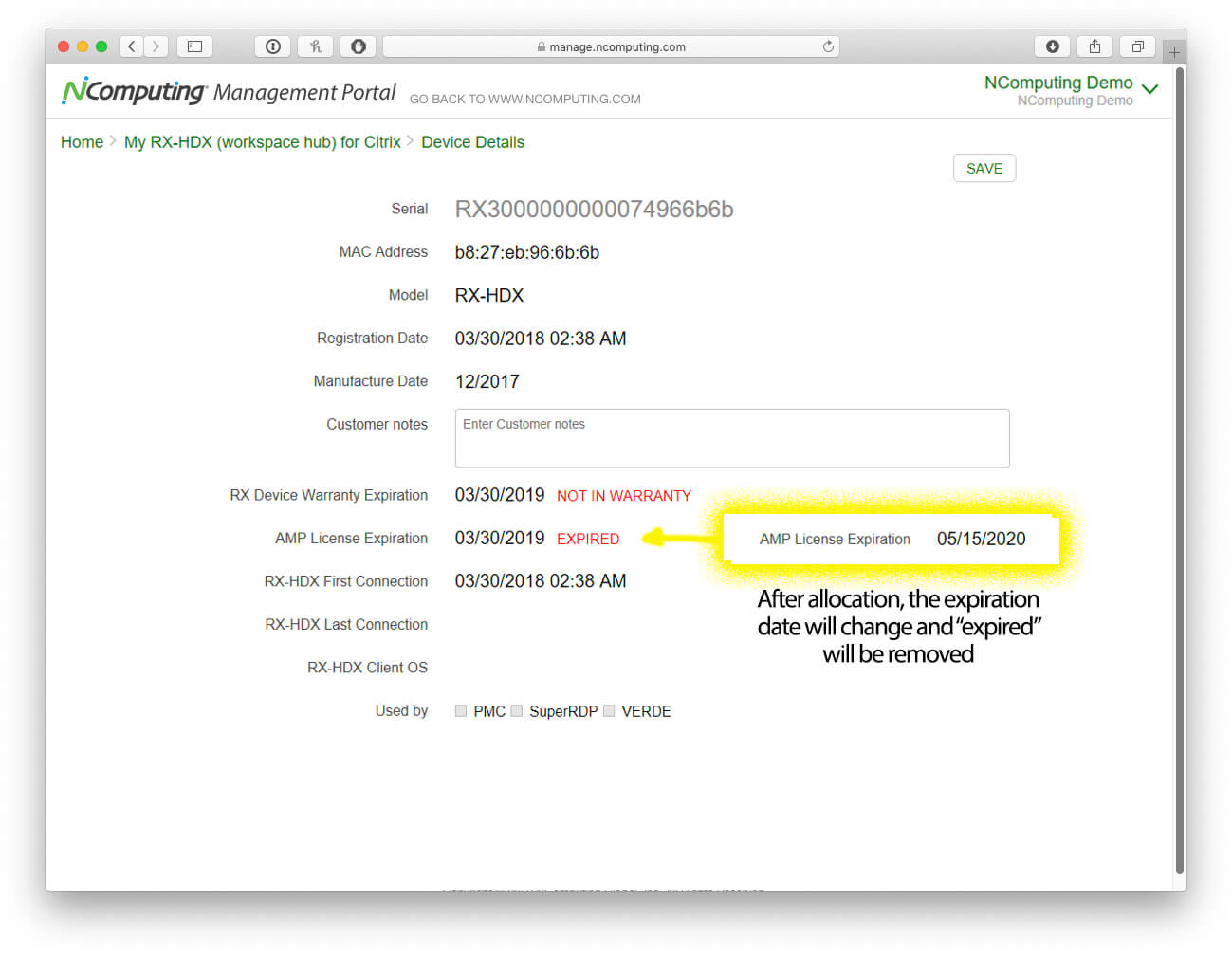
Task: Click the Management Portal title text
Action: click(x=304, y=92)
